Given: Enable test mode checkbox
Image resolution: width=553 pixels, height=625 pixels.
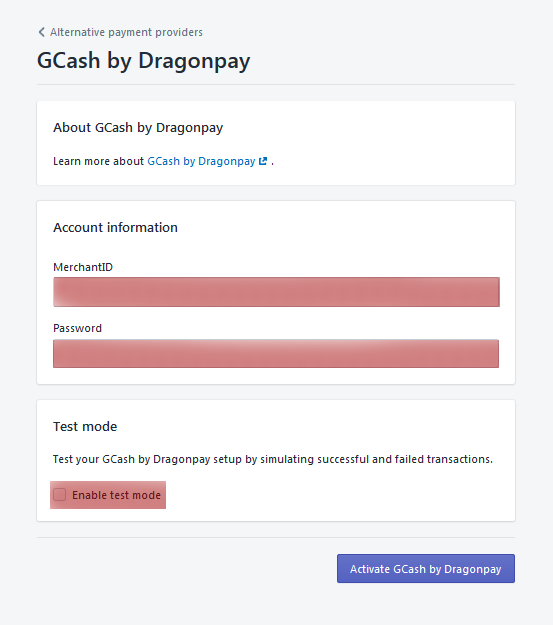Looking at the screenshot, I should click(x=60, y=495).
